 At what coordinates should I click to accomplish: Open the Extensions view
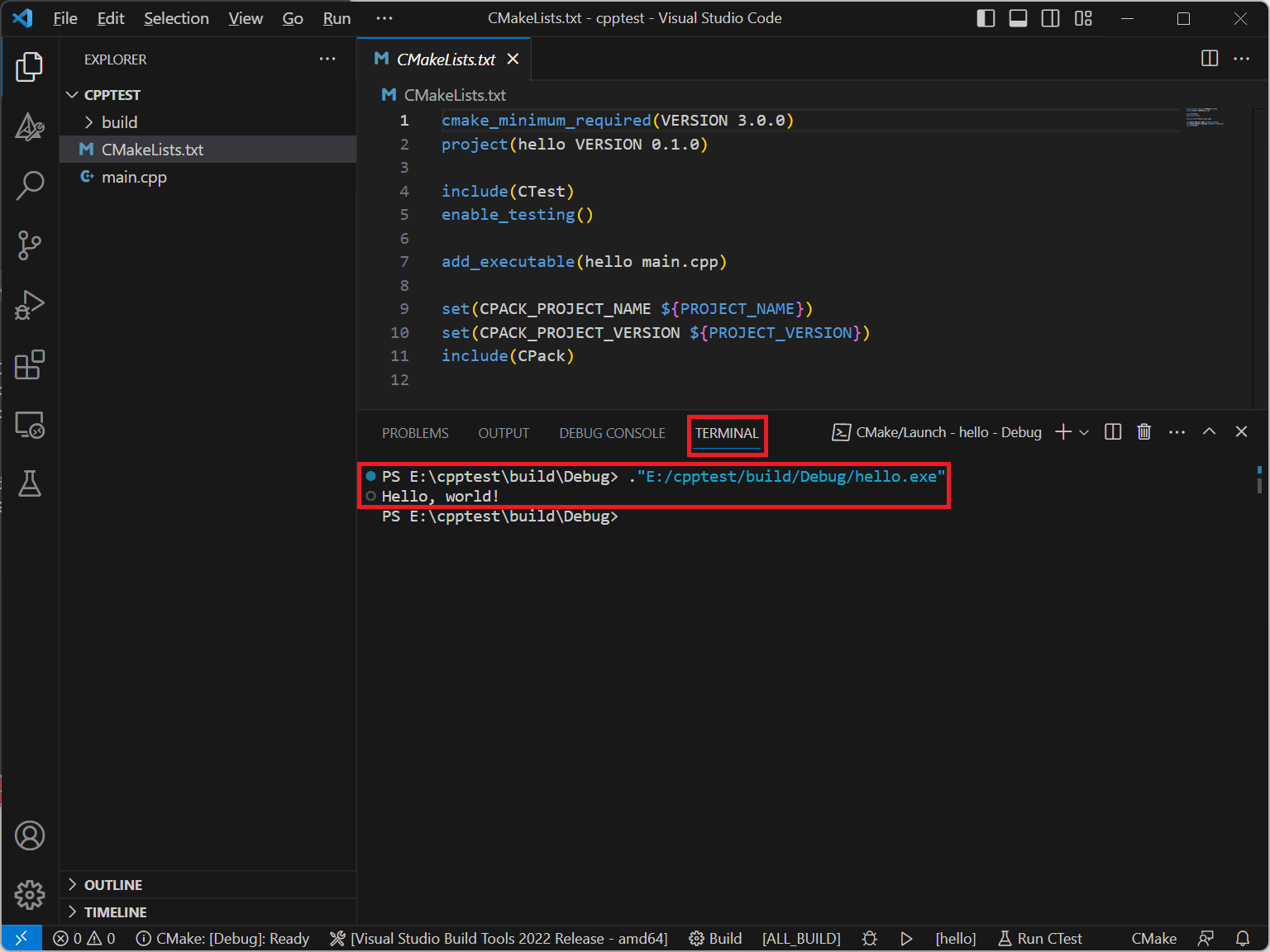point(30,364)
